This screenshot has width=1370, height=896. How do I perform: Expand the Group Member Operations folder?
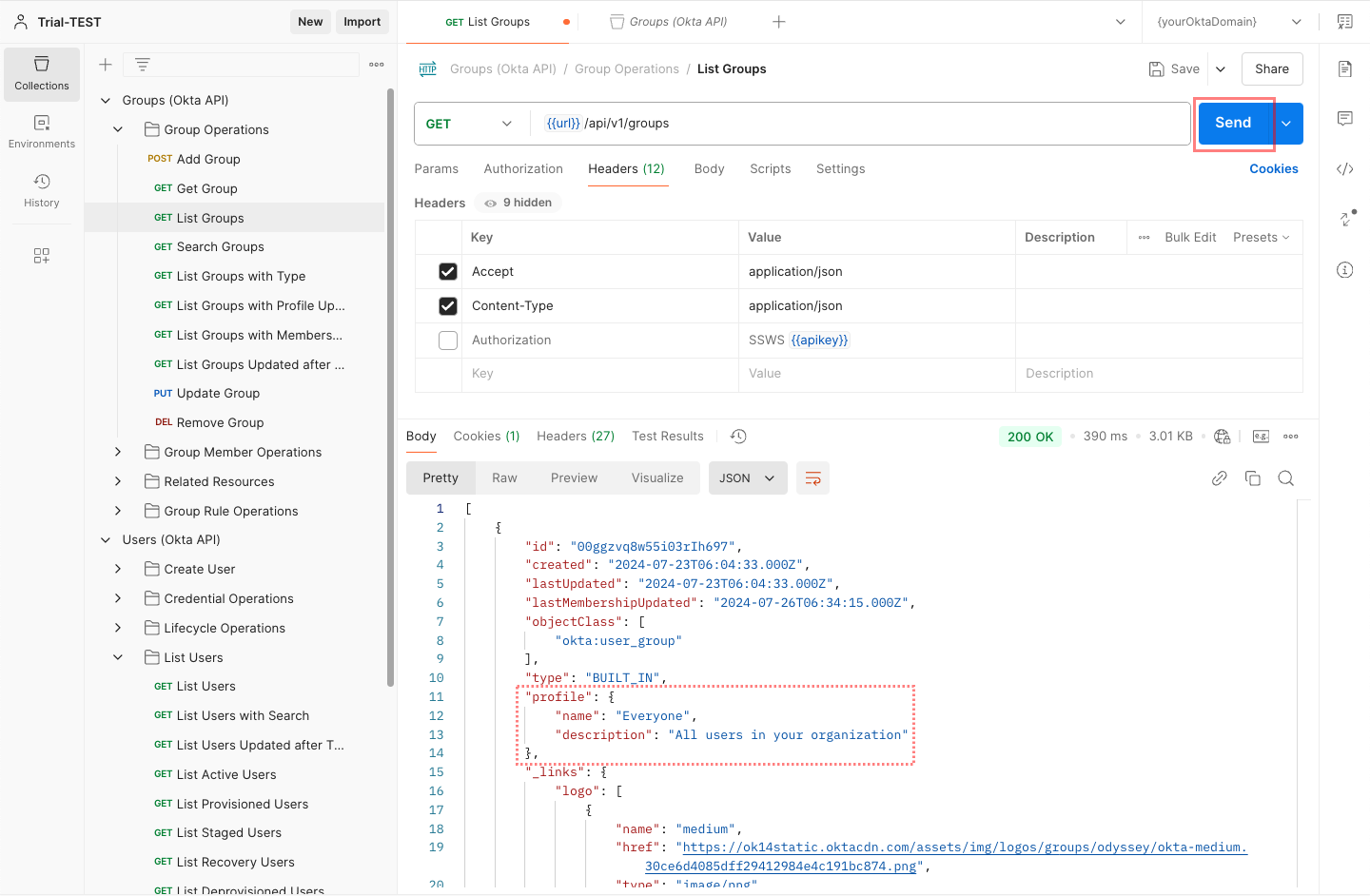click(x=118, y=453)
